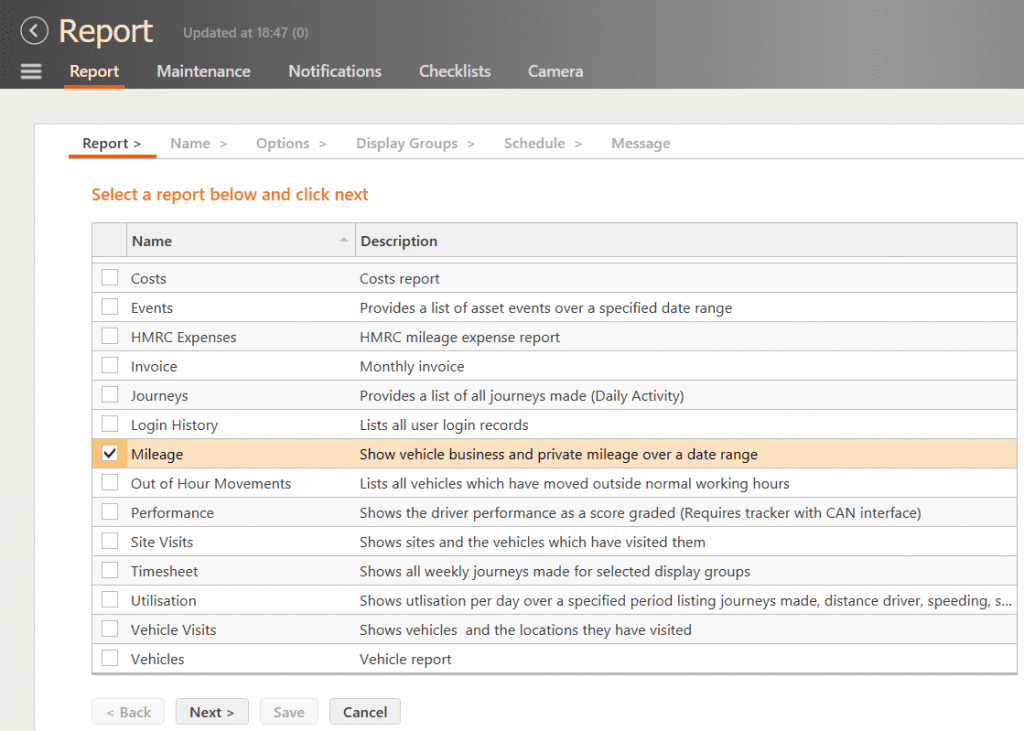Open the Camera tab
Screen dimensions: 1024x731
coord(555,71)
